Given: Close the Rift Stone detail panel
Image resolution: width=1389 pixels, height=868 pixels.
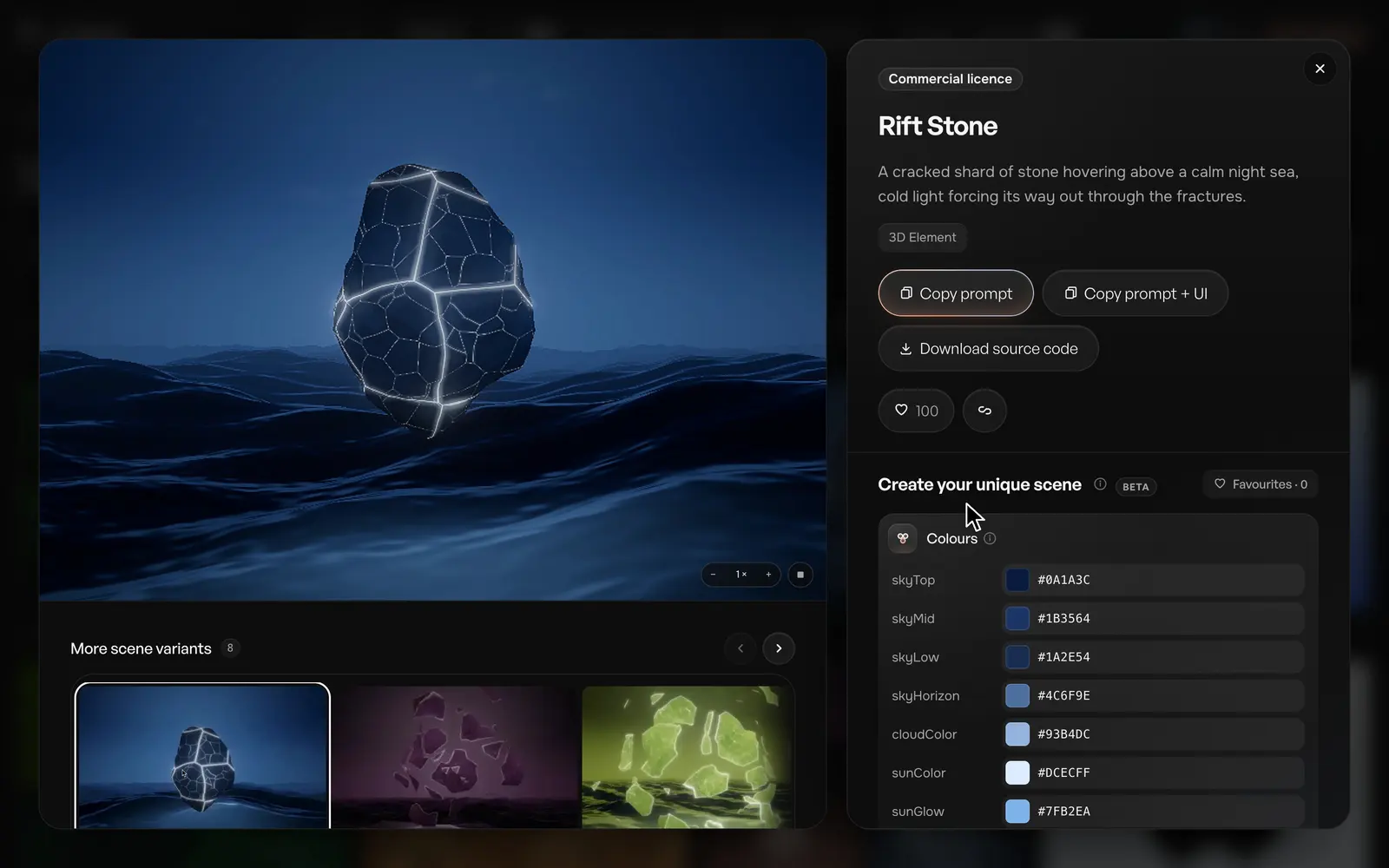Looking at the screenshot, I should [x=1320, y=69].
